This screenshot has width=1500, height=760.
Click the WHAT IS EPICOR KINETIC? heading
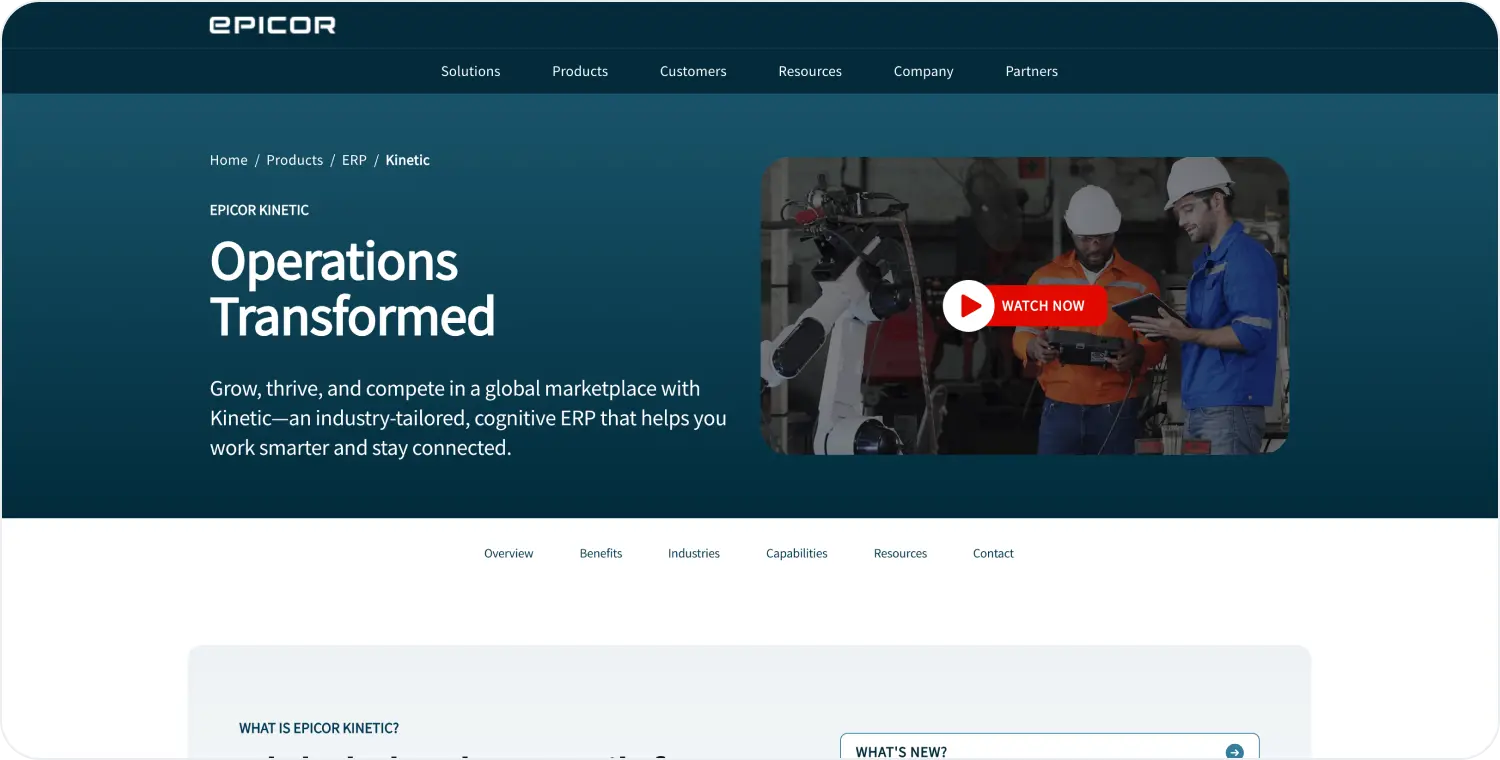click(319, 728)
